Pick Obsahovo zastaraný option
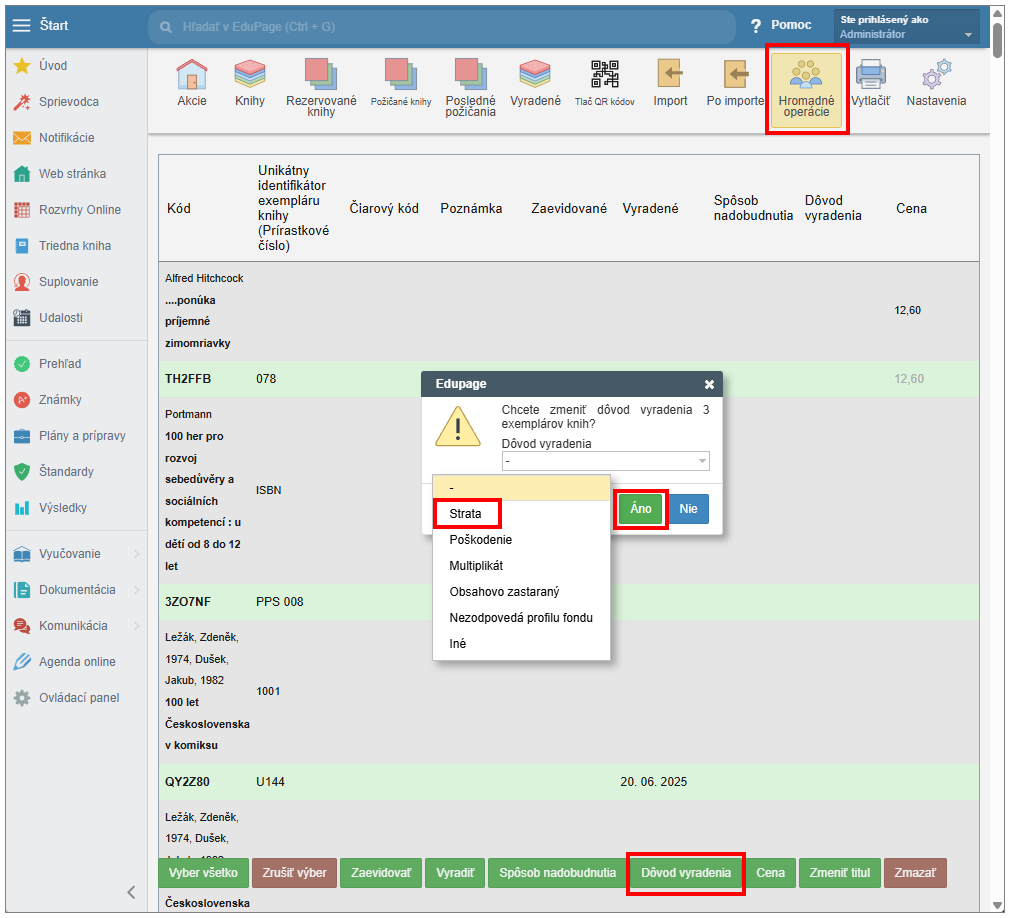Image resolution: width=1010 pixels, height=918 pixels. [503, 592]
